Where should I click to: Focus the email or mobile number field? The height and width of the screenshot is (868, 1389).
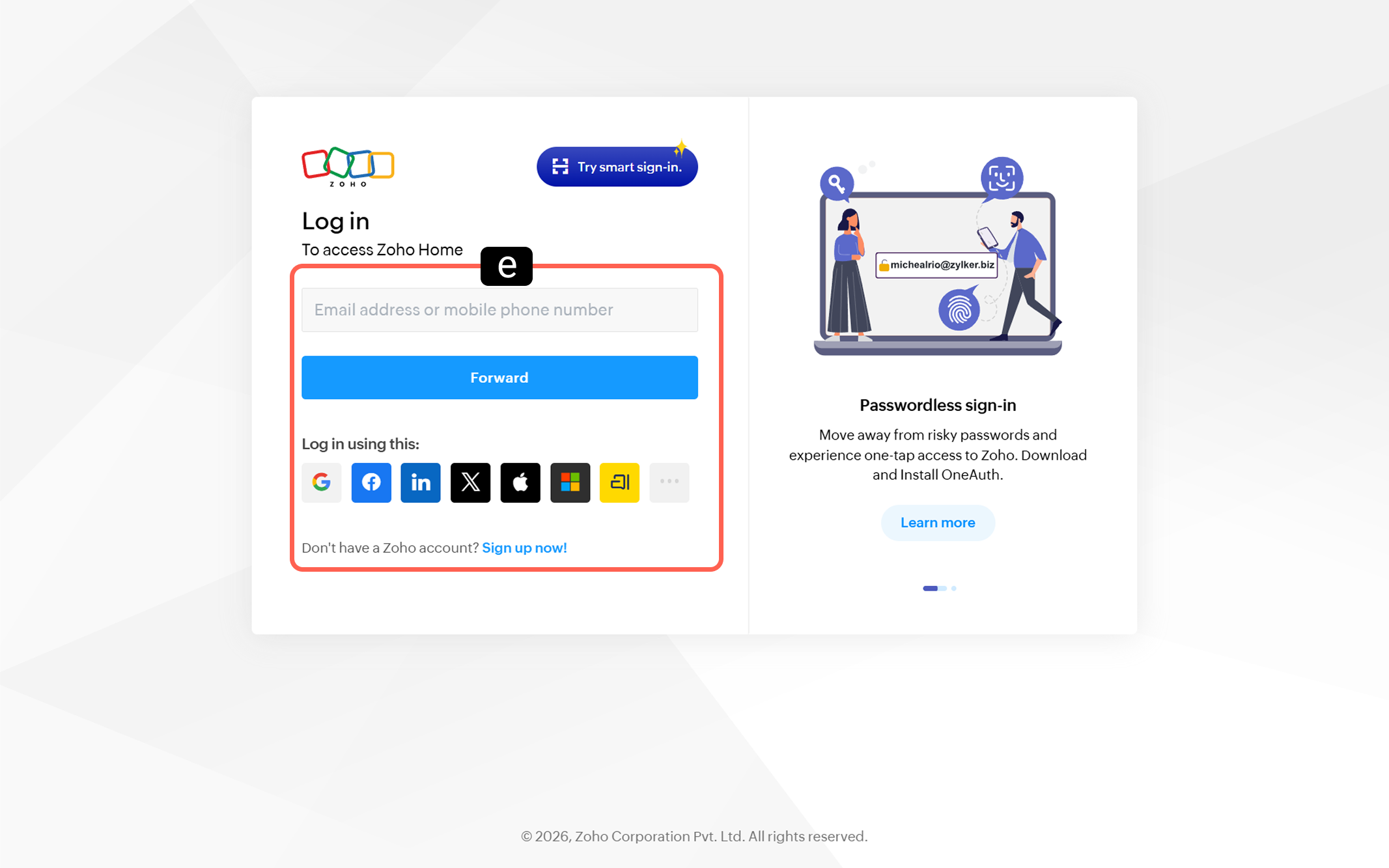499,310
